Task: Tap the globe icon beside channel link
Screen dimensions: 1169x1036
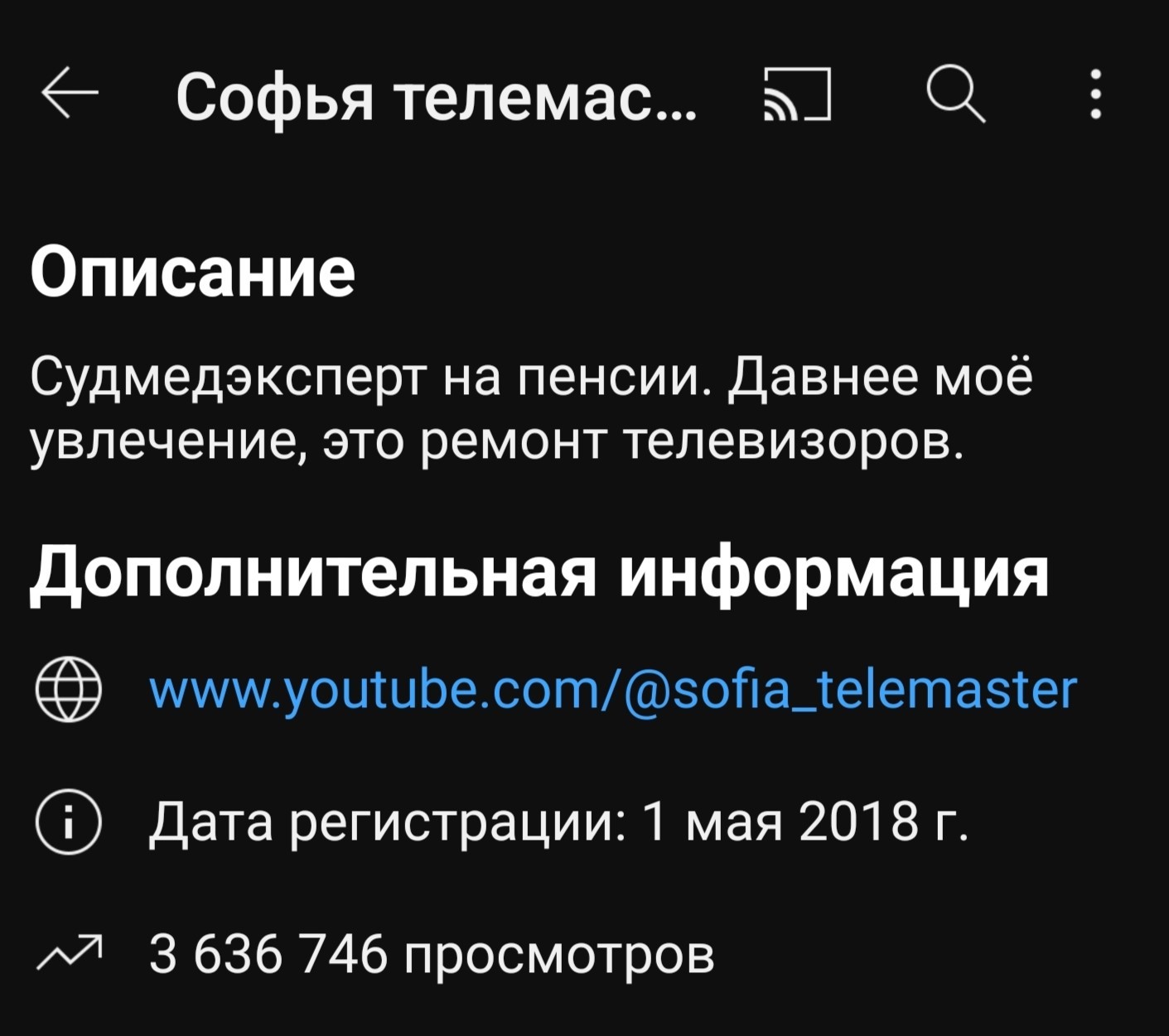Action: [69, 689]
